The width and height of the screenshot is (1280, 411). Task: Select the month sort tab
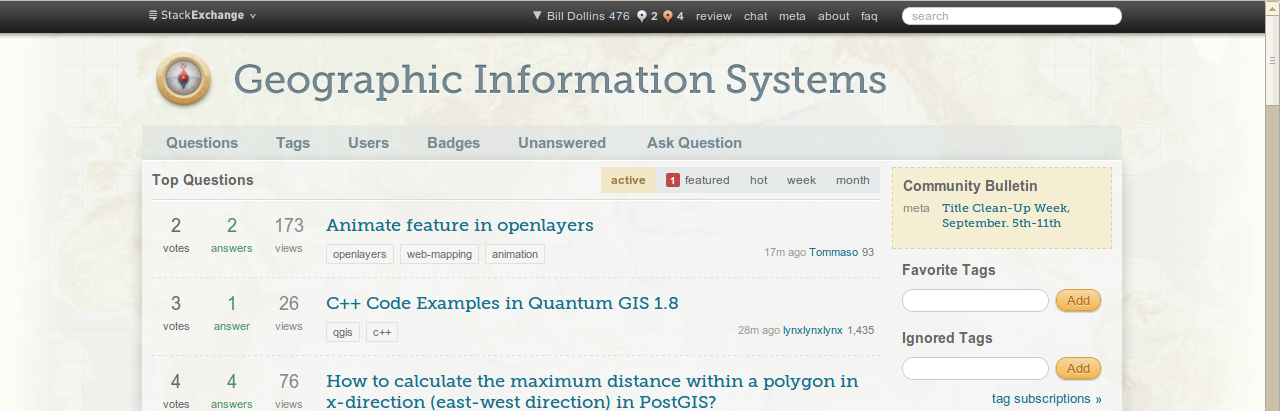coord(853,180)
